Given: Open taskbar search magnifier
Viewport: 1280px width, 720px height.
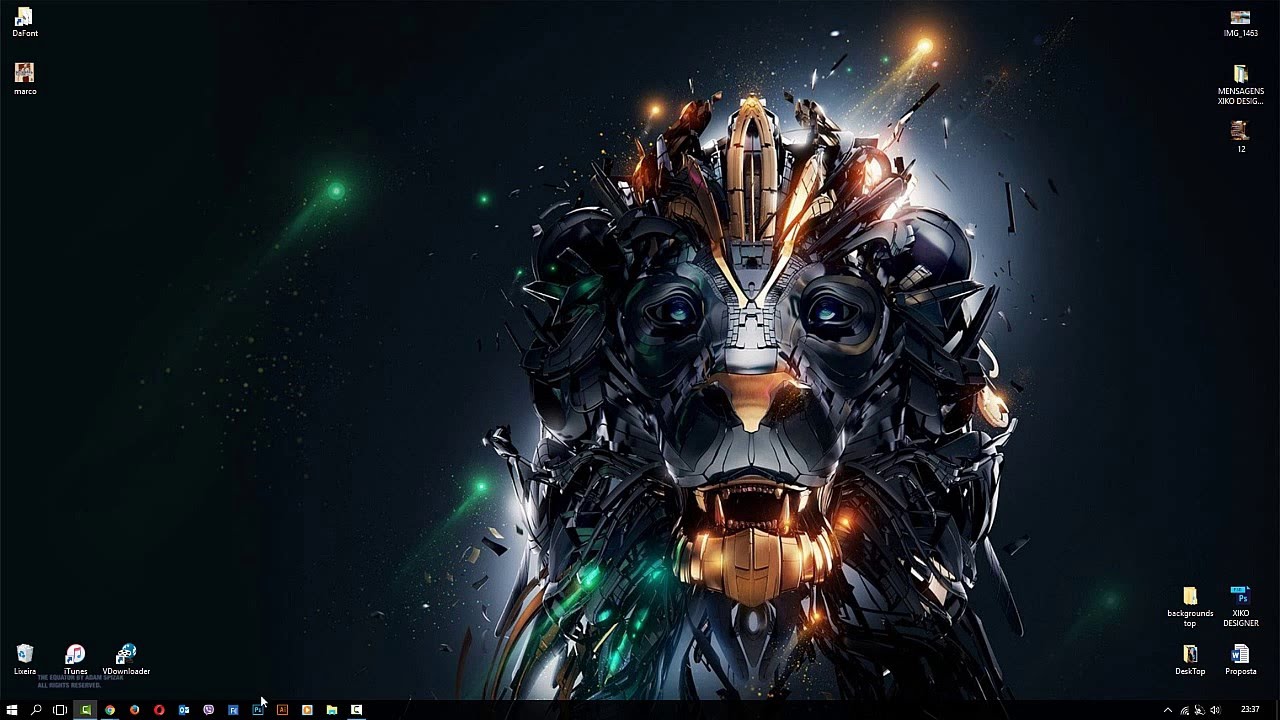Looking at the screenshot, I should pyautogui.click(x=36, y=710).
